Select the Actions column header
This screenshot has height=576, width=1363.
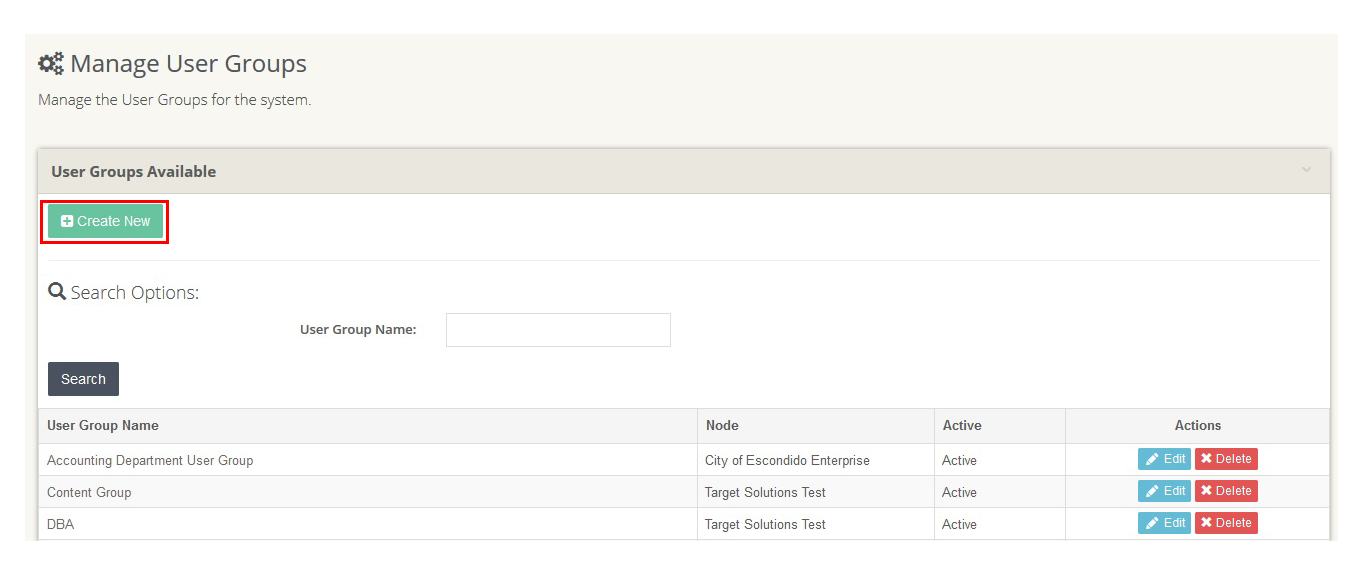(1197, 425)
